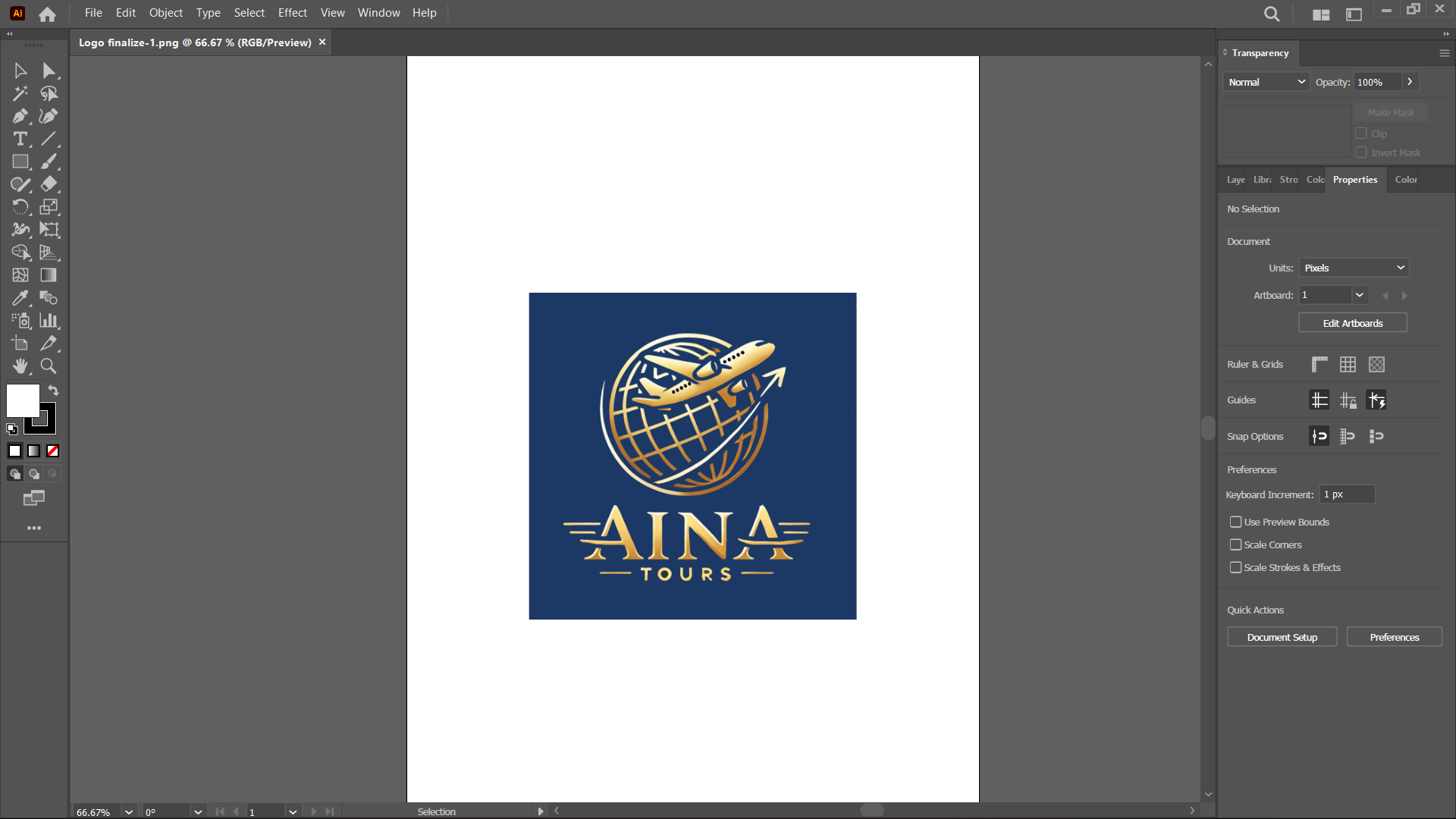Click the Home icon
The height and width of the screenshot is (819, 1456).
(47, 14)
